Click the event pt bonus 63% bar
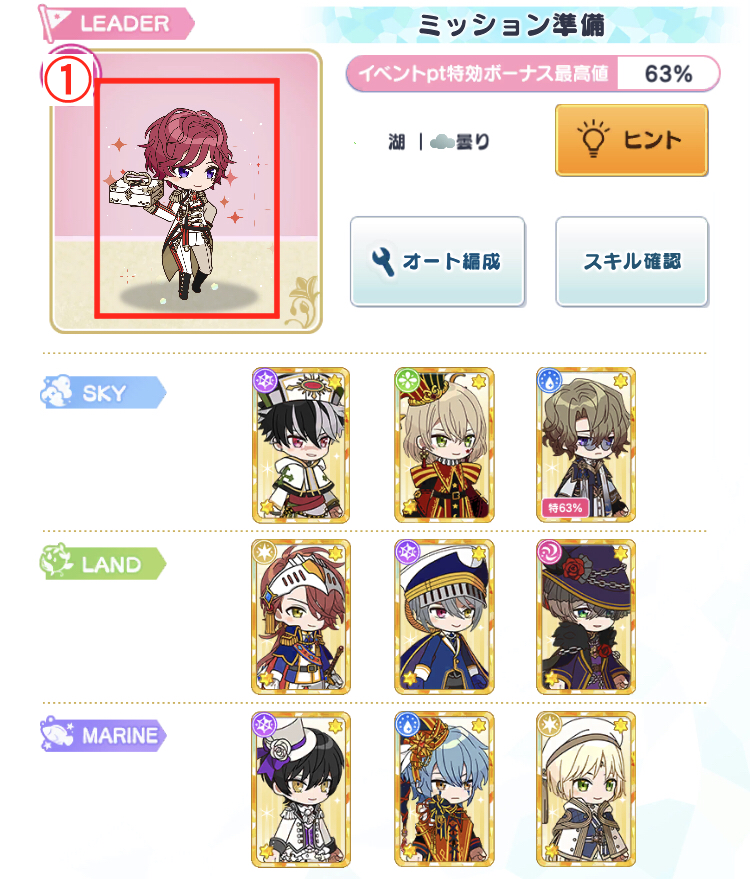The image size is (750, 879). pos(533,73)
